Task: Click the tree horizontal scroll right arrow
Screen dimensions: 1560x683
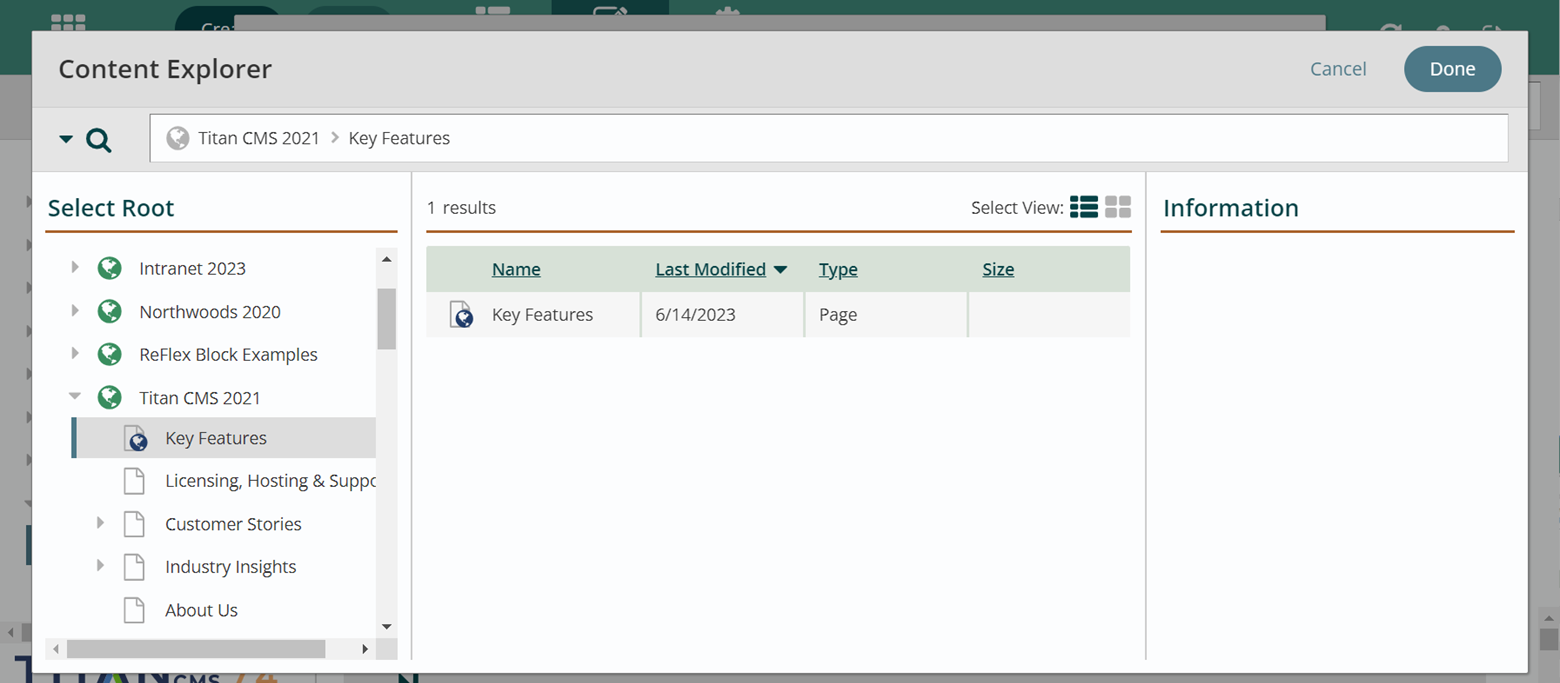Action: [365, 649]
